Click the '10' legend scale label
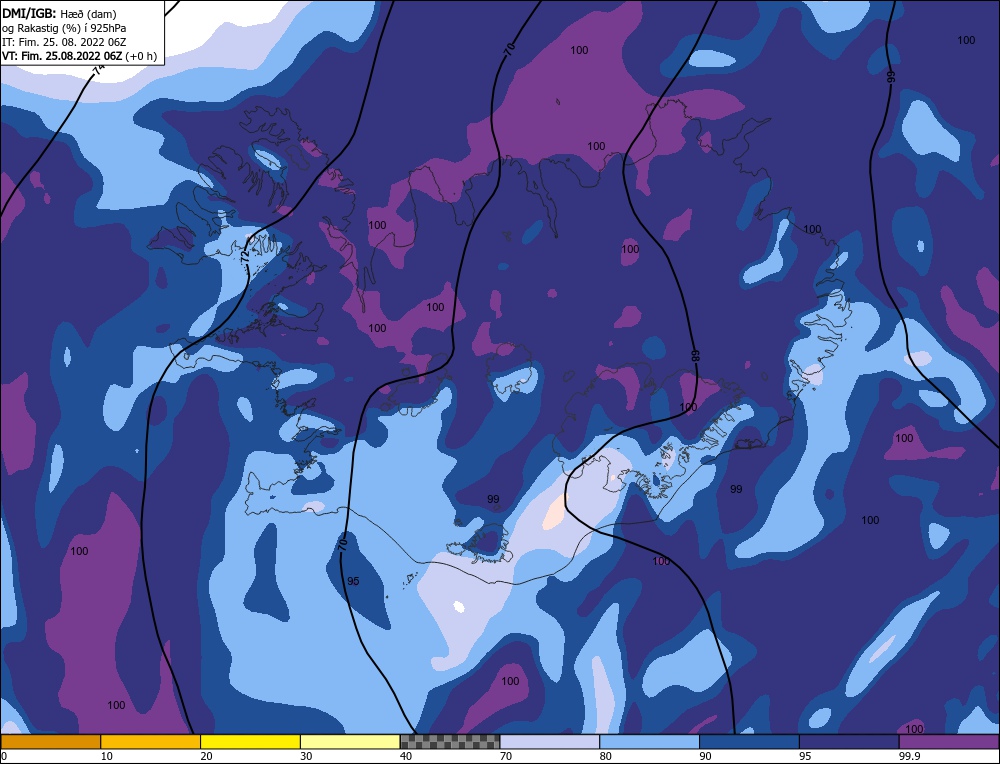Viewport: 1000px width, 764px height. point(107,756)
